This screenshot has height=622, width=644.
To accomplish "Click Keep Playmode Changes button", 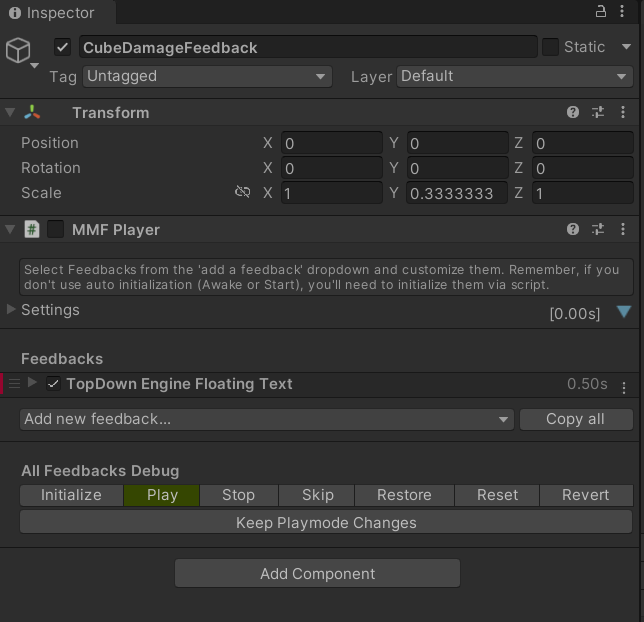I will click(x=326, y=523).
